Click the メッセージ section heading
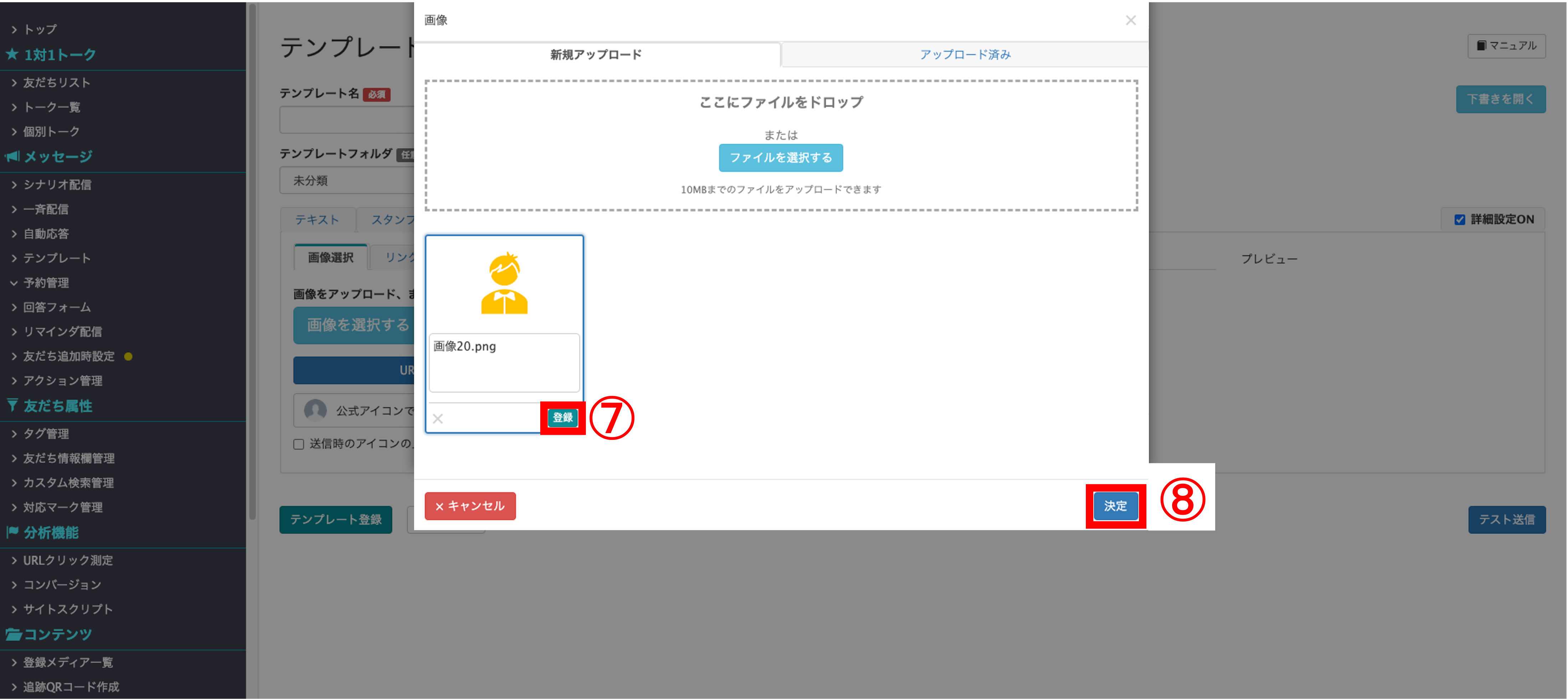This screenshot has height=699, width=1568. (58, 156)
